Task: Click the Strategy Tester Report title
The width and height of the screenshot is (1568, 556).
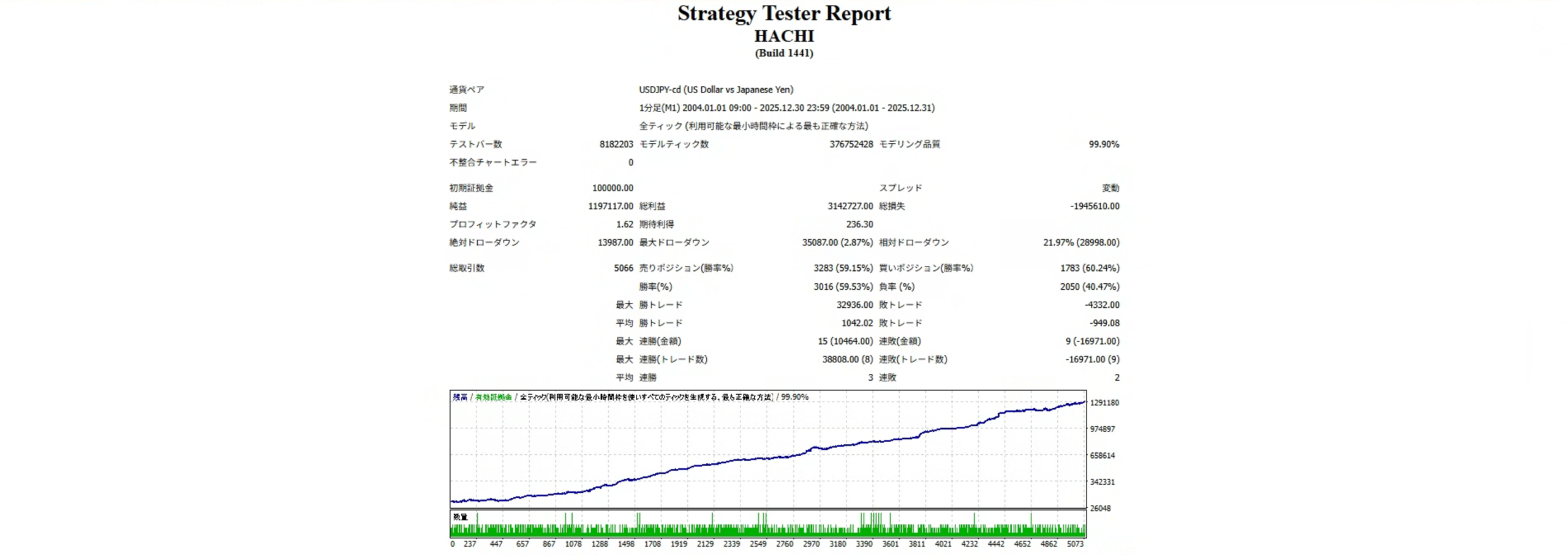Action: click(x=783, y=13)
